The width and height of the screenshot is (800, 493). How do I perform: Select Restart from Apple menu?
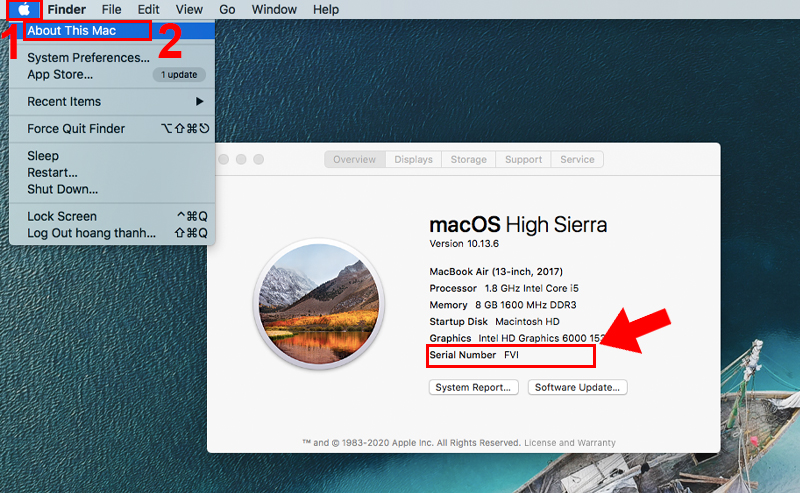point(112,172)
